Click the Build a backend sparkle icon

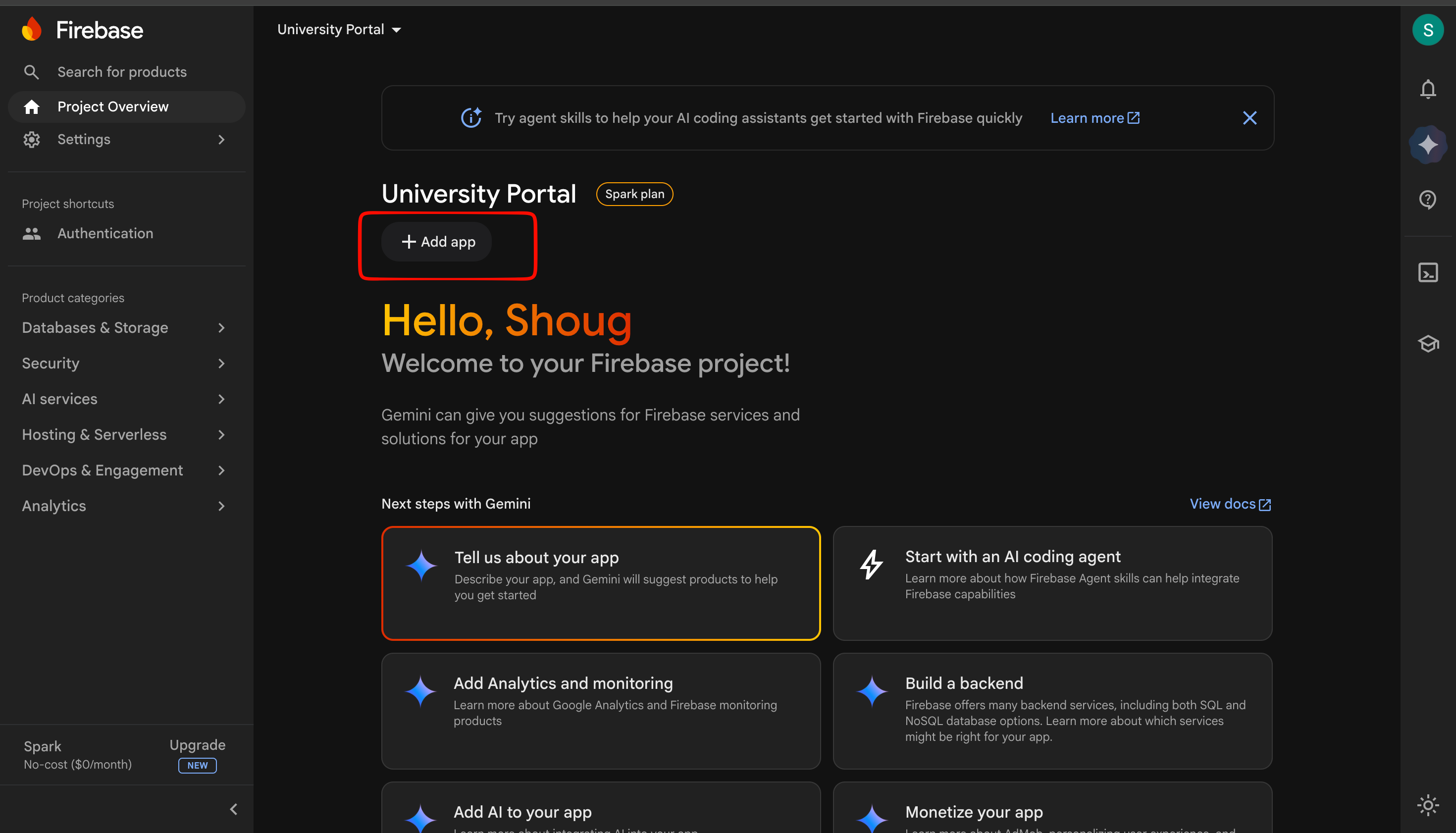[x=871, y=691]
